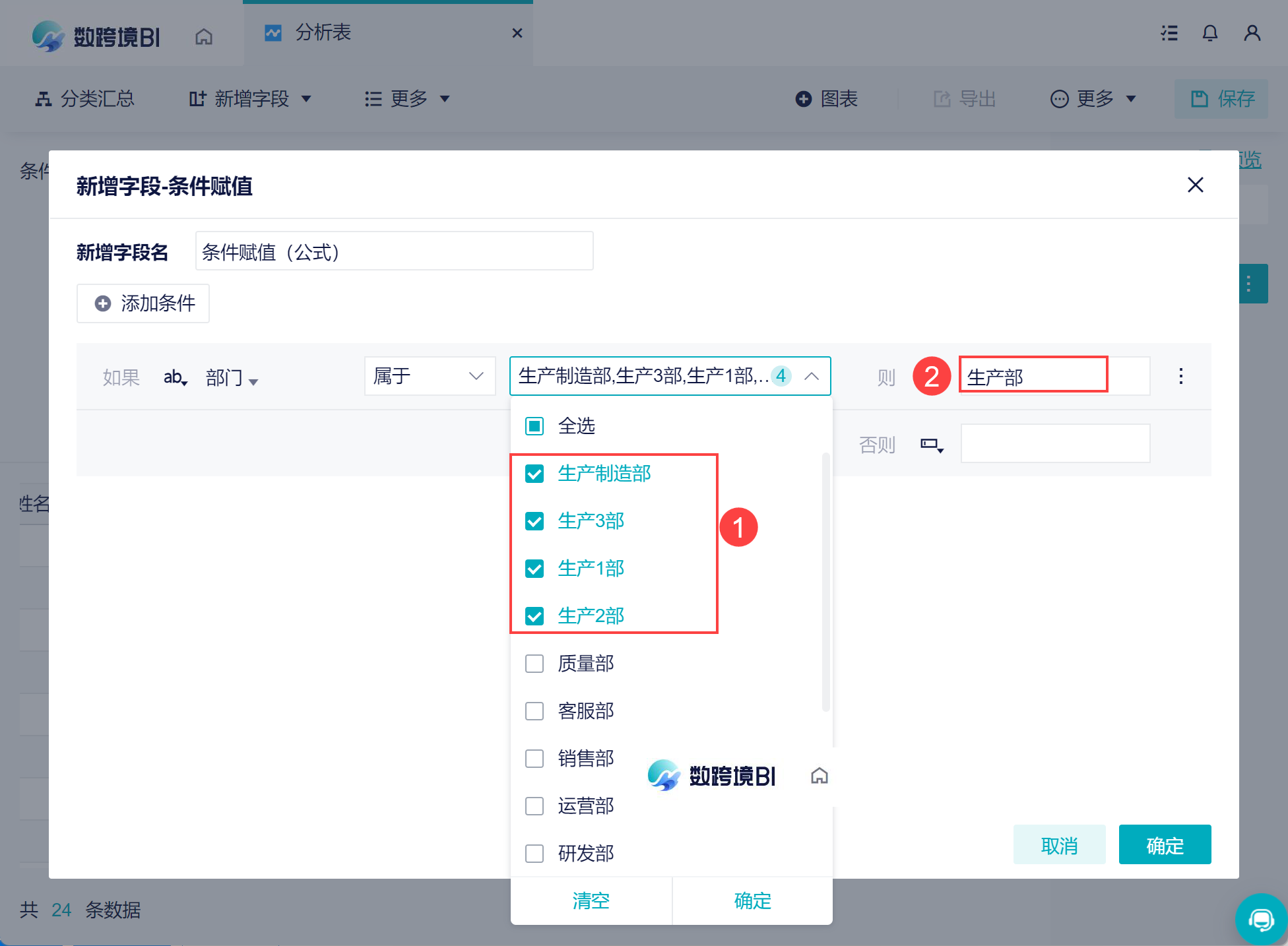Screen dimensions: 1288x946
Task: Collapse the department multi-select dropdown
Action: click(812, 376)
